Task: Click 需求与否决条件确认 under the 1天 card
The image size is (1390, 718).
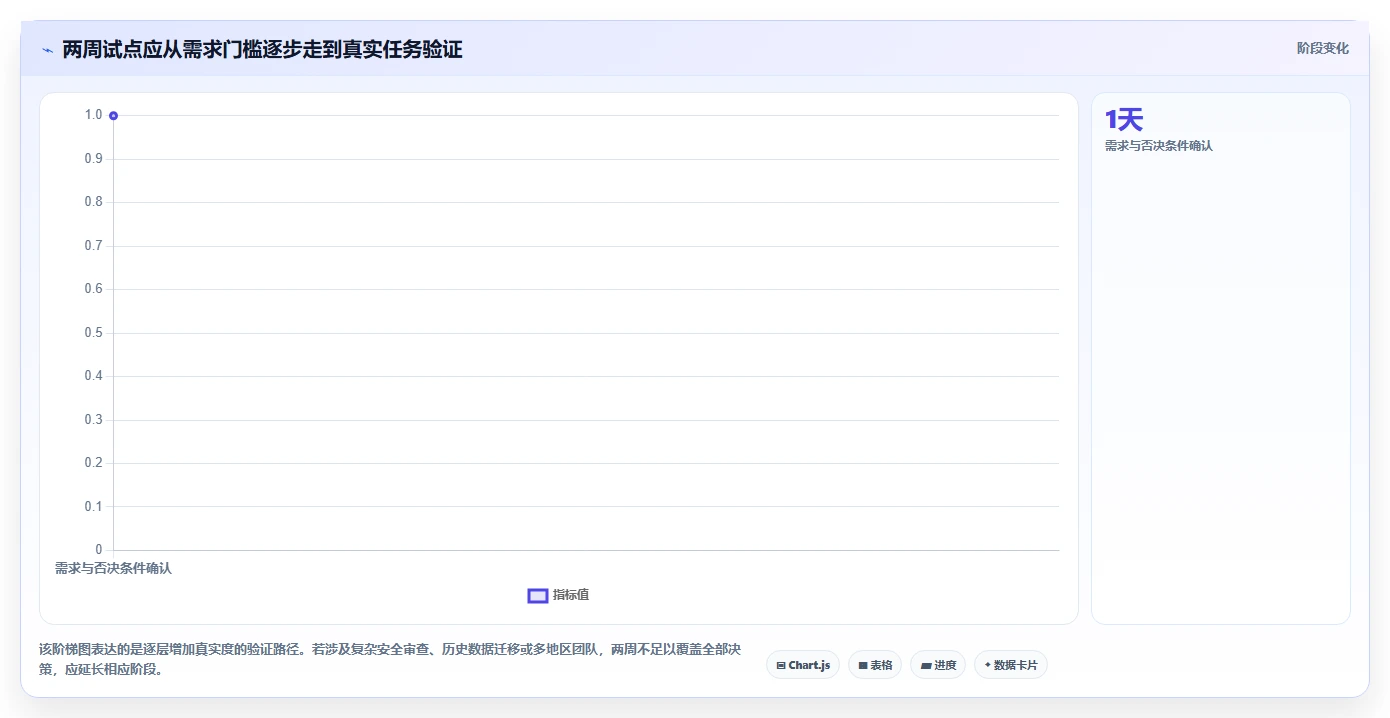Action: 1158,146
